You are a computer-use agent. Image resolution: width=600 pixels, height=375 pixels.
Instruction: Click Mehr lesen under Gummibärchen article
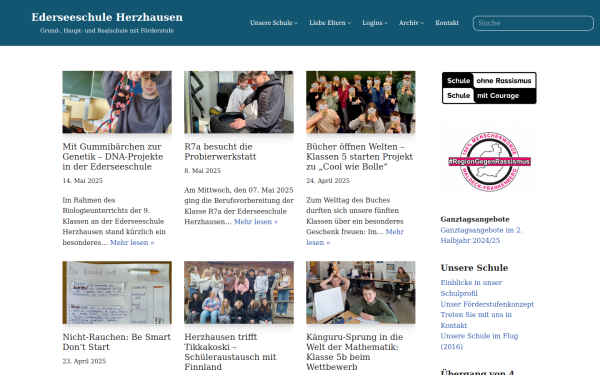[132, 242]
